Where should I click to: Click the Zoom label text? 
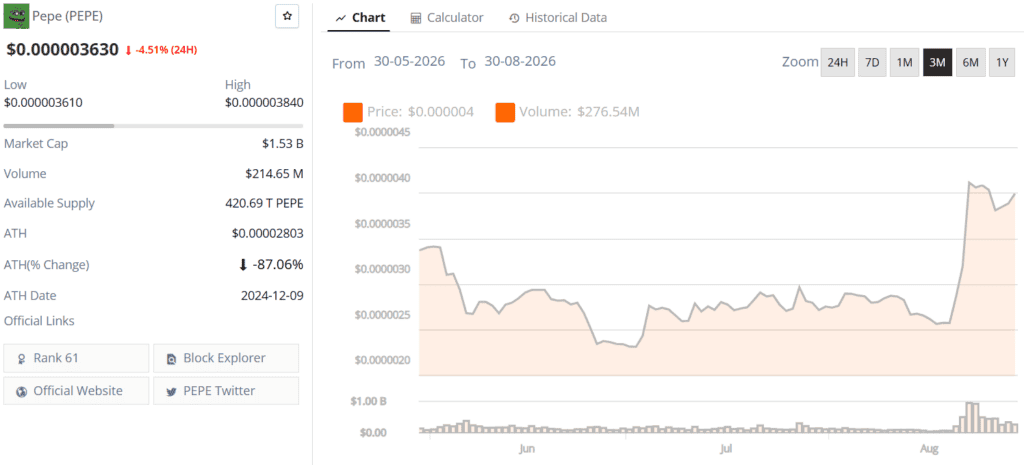pyautogui.click(x=800, y=62)
